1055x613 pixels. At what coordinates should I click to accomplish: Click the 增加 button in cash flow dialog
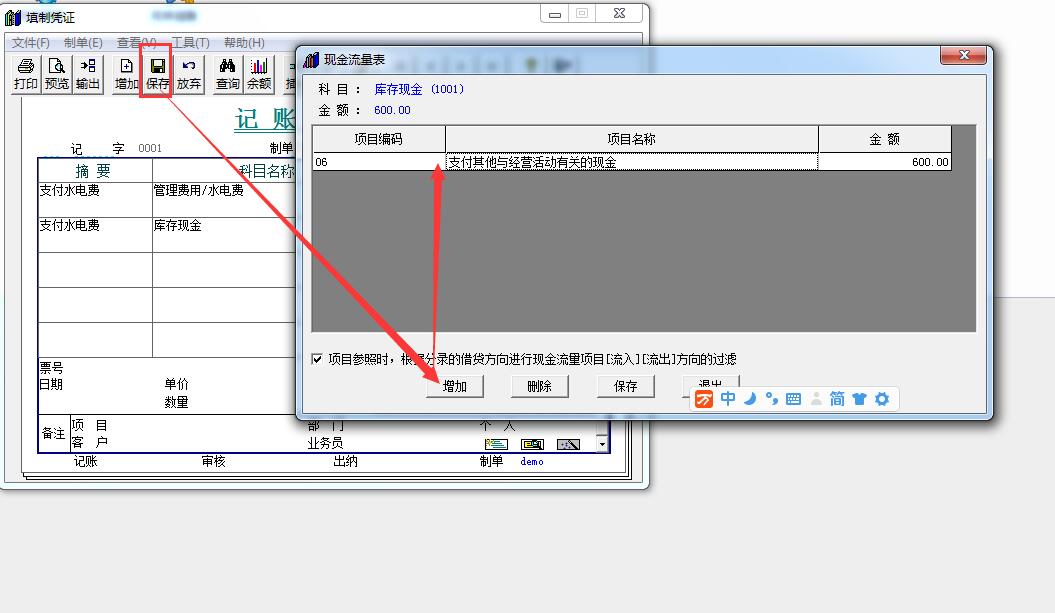tap(455, 386)
